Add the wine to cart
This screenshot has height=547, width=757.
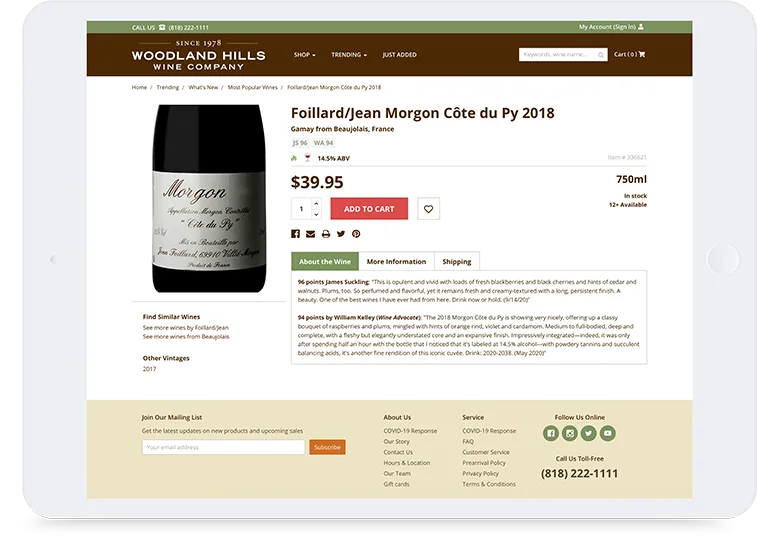pyautogui.click(x=369, y=209)
